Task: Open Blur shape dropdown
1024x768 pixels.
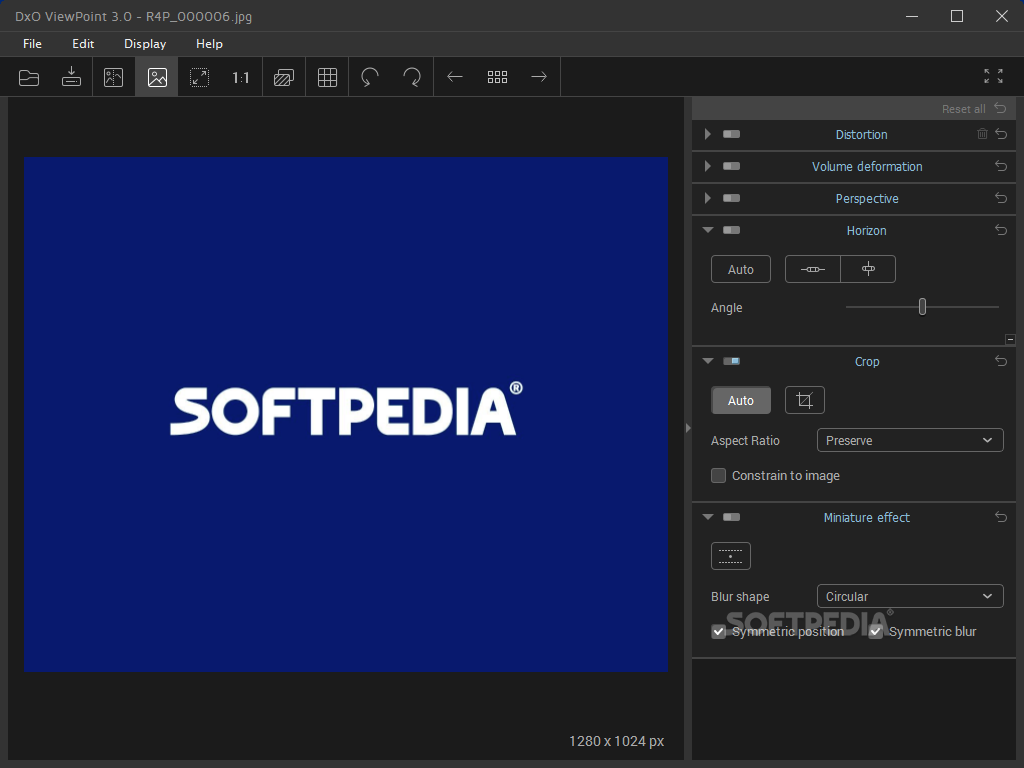Action: click(x=910, y=596)
